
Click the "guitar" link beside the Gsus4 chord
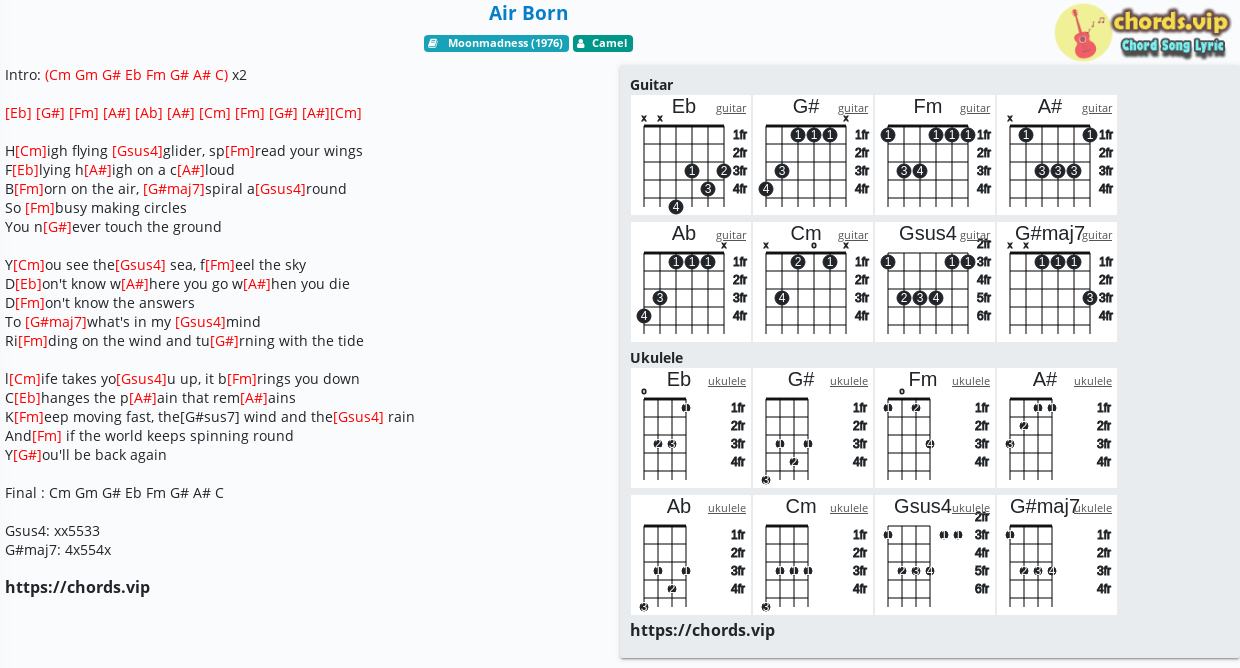975,235
